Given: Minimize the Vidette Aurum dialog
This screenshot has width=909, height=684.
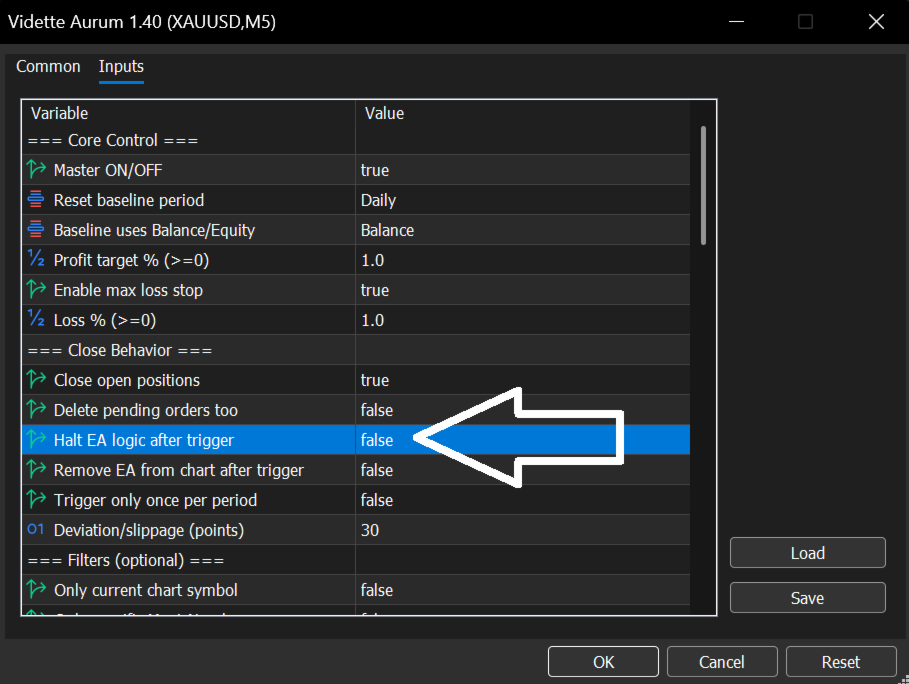Looking at the screenshot, I should coord(736,21).
